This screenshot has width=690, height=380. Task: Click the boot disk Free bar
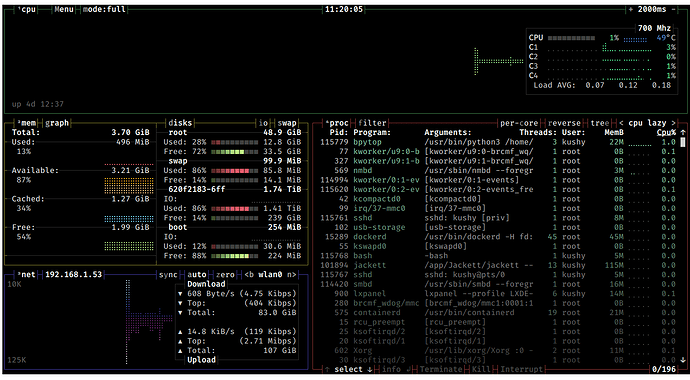pos(235,256)
